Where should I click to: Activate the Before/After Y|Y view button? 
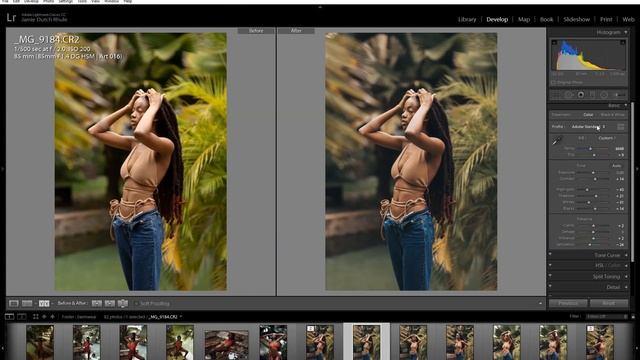click(x=44, y=303)
